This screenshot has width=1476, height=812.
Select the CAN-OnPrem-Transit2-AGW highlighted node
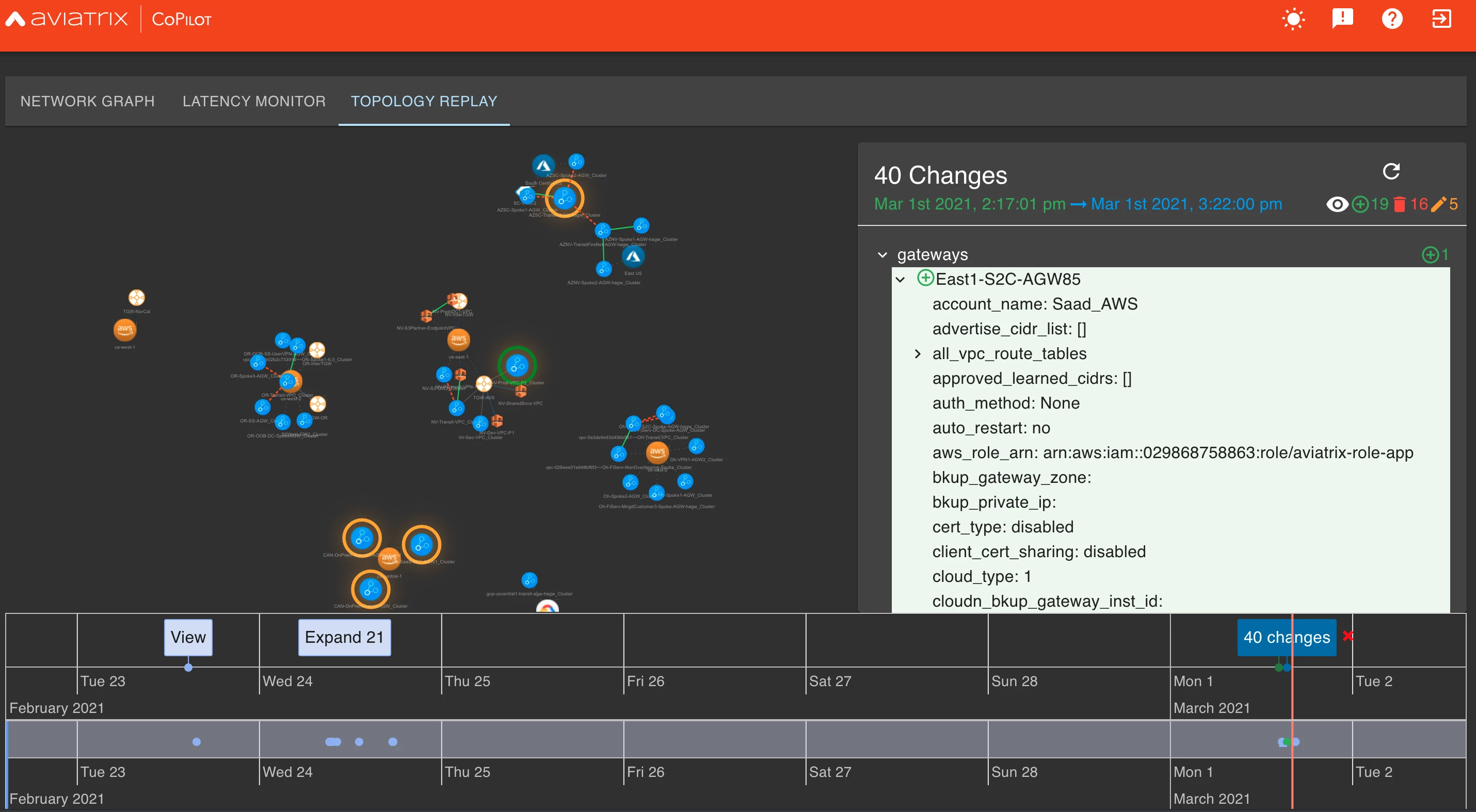pos(362,538)
